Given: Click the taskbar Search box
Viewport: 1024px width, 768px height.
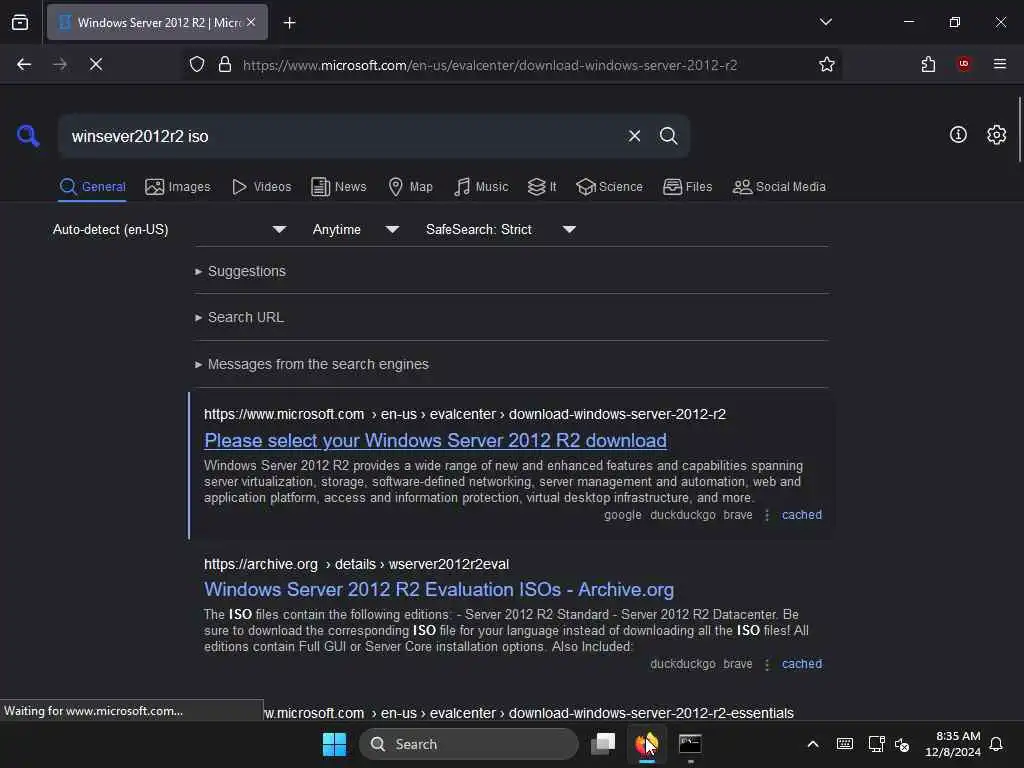Looking at the screenshot, I should 468,744.
